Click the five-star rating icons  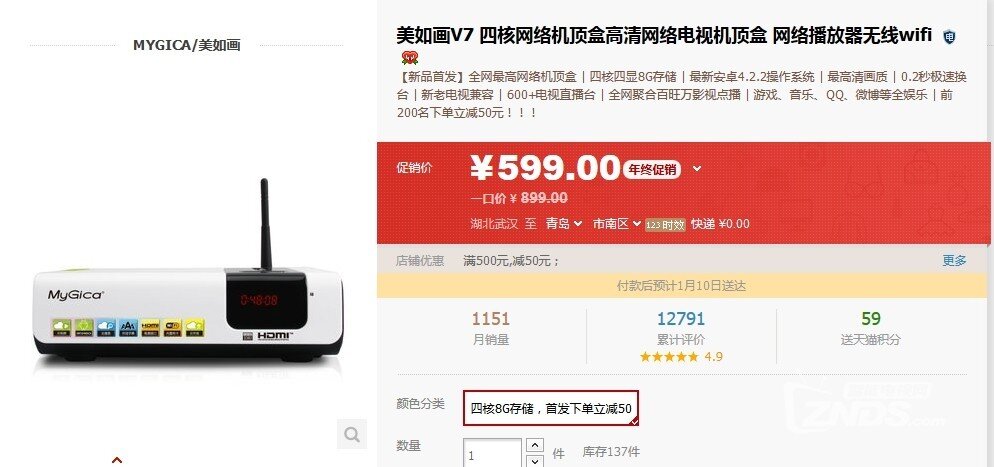pos(669,357)
